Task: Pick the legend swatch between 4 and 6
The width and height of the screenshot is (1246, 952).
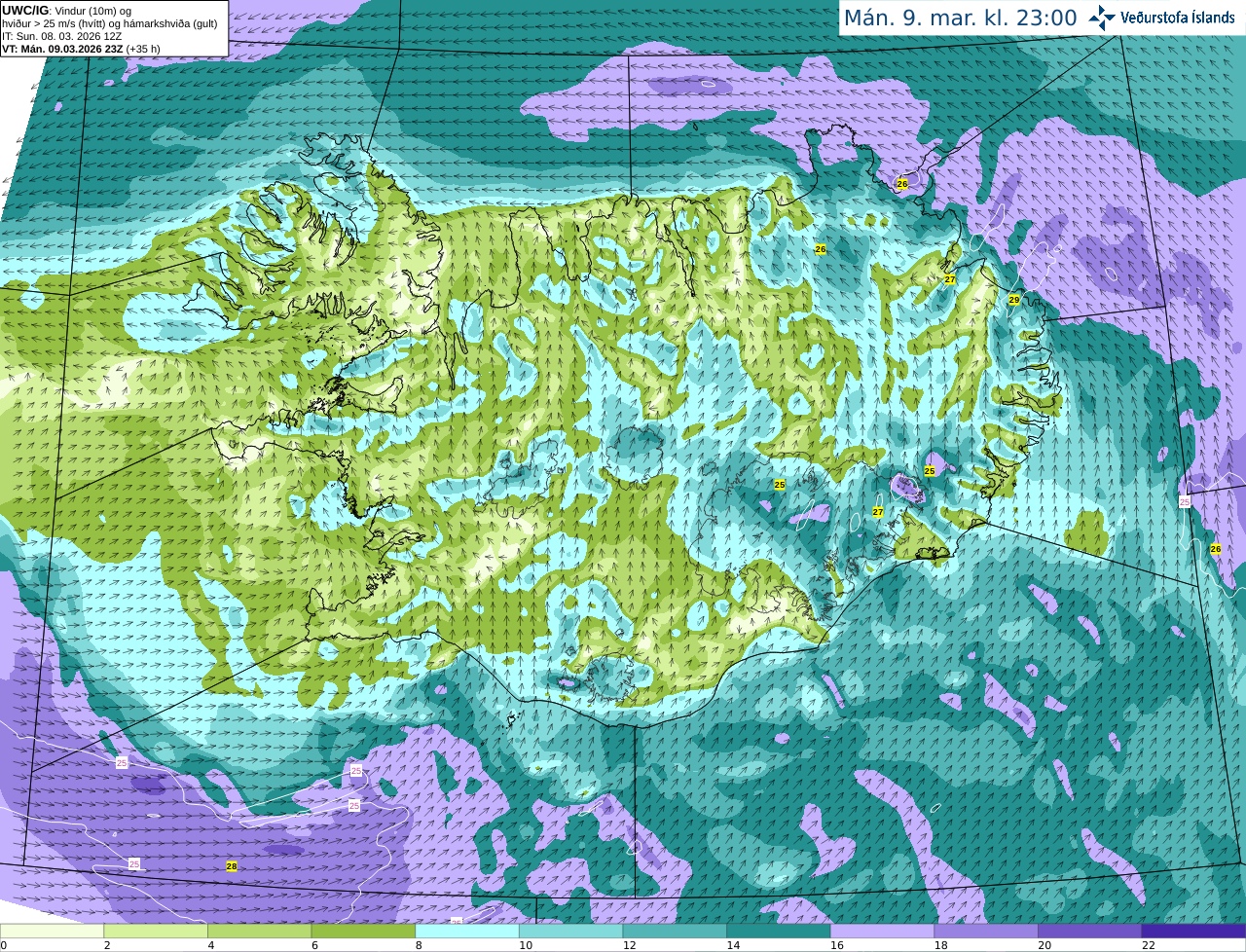Action: (259, 932)
